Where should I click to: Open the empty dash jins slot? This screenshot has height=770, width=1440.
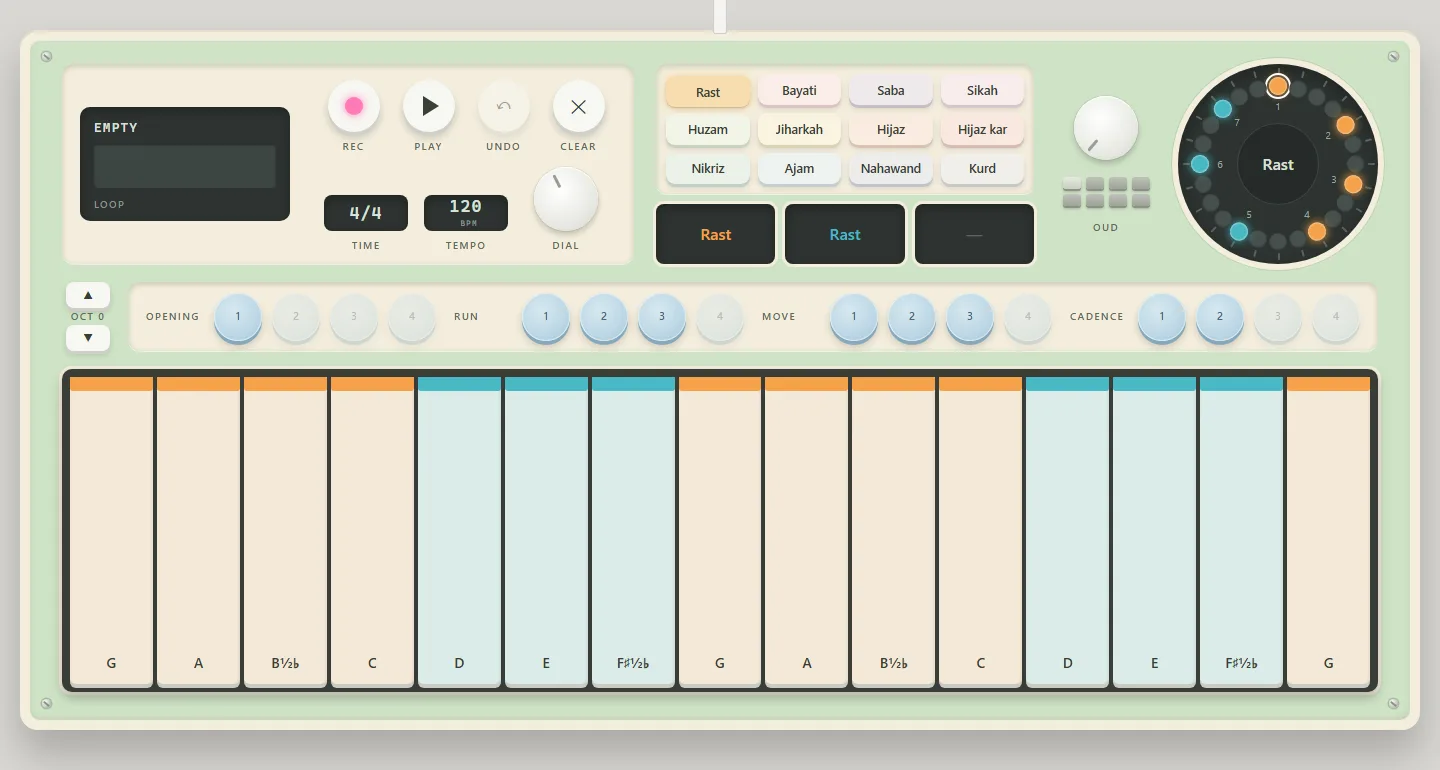coord(975,235)
